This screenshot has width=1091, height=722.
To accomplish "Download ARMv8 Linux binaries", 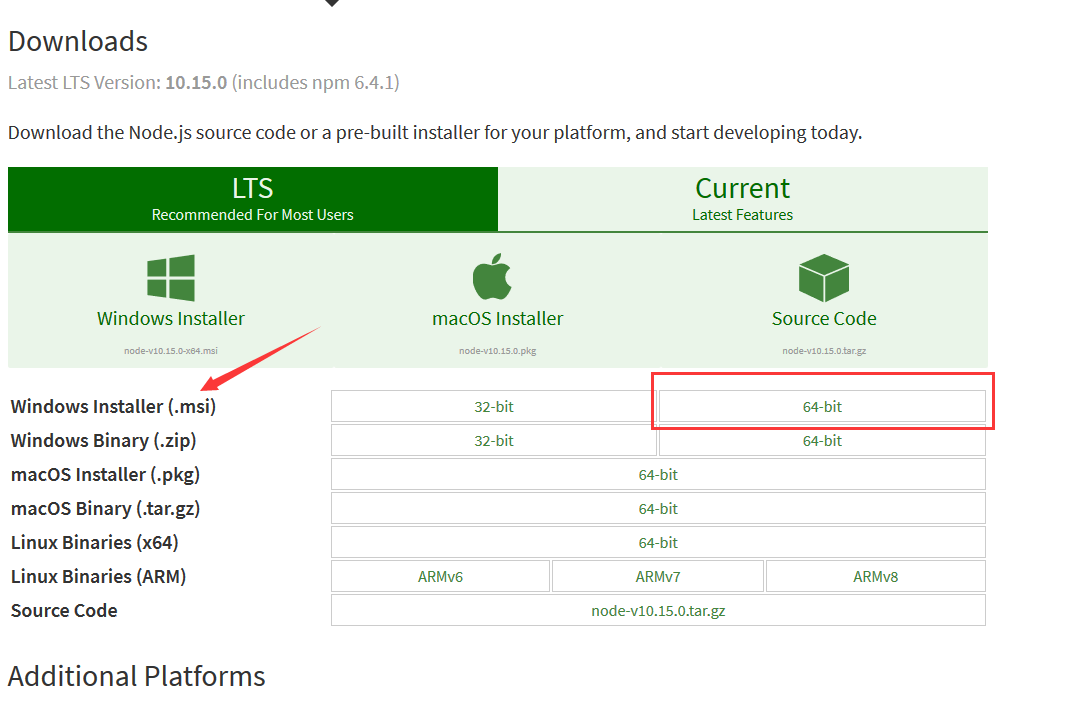I will coord(875,577).
